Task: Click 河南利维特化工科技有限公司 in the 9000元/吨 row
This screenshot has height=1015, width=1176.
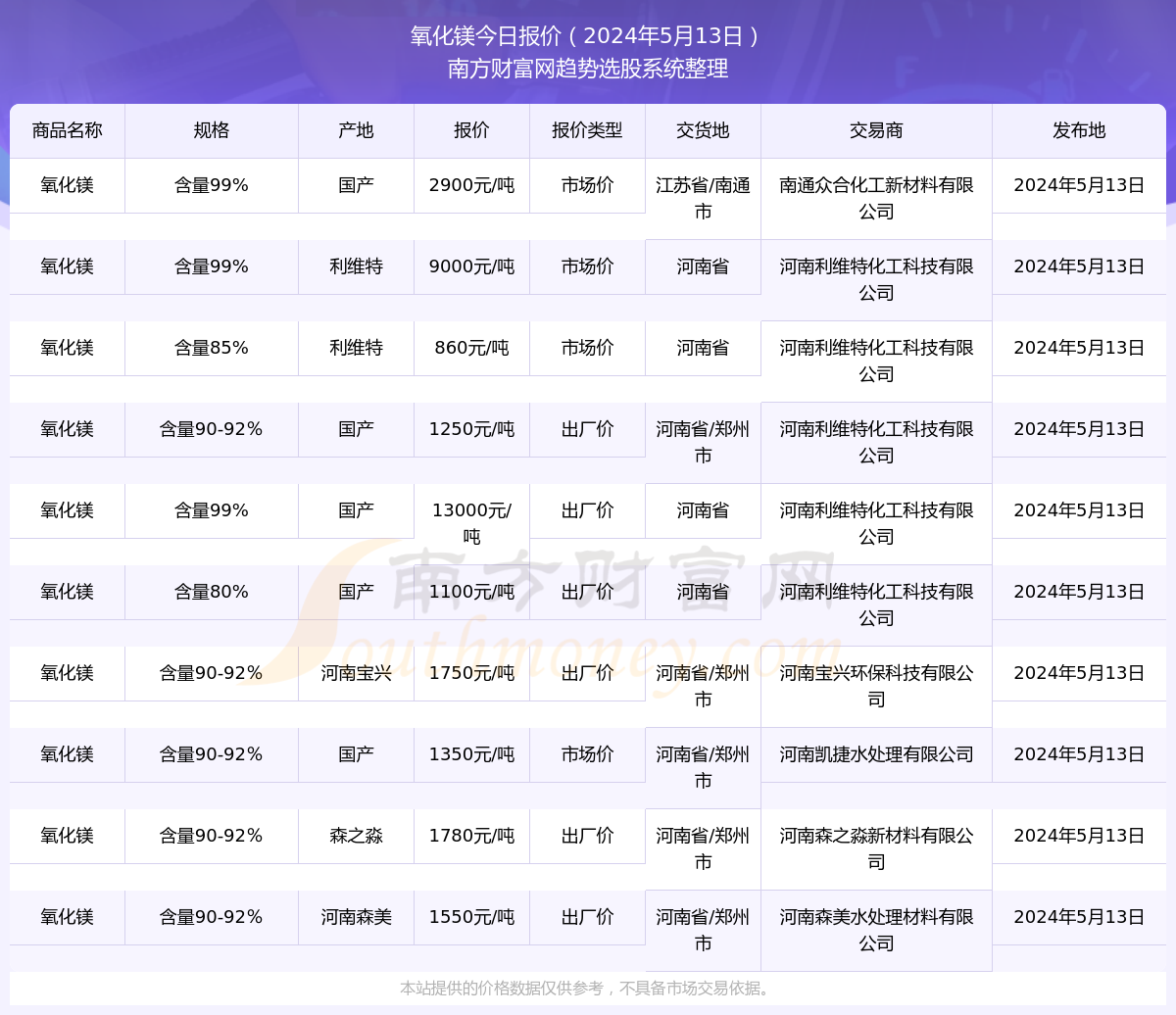Action: (876, 279)
